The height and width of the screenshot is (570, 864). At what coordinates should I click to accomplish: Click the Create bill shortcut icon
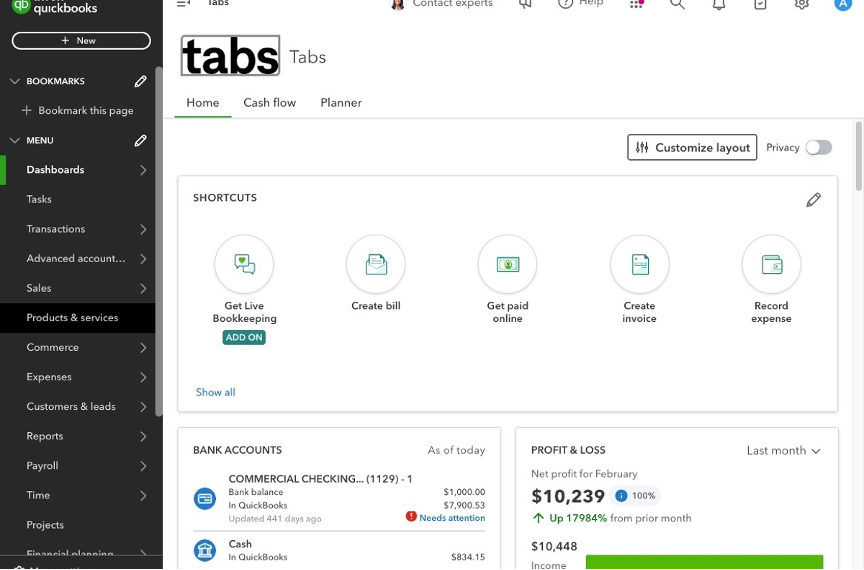[x=376, y=264]
